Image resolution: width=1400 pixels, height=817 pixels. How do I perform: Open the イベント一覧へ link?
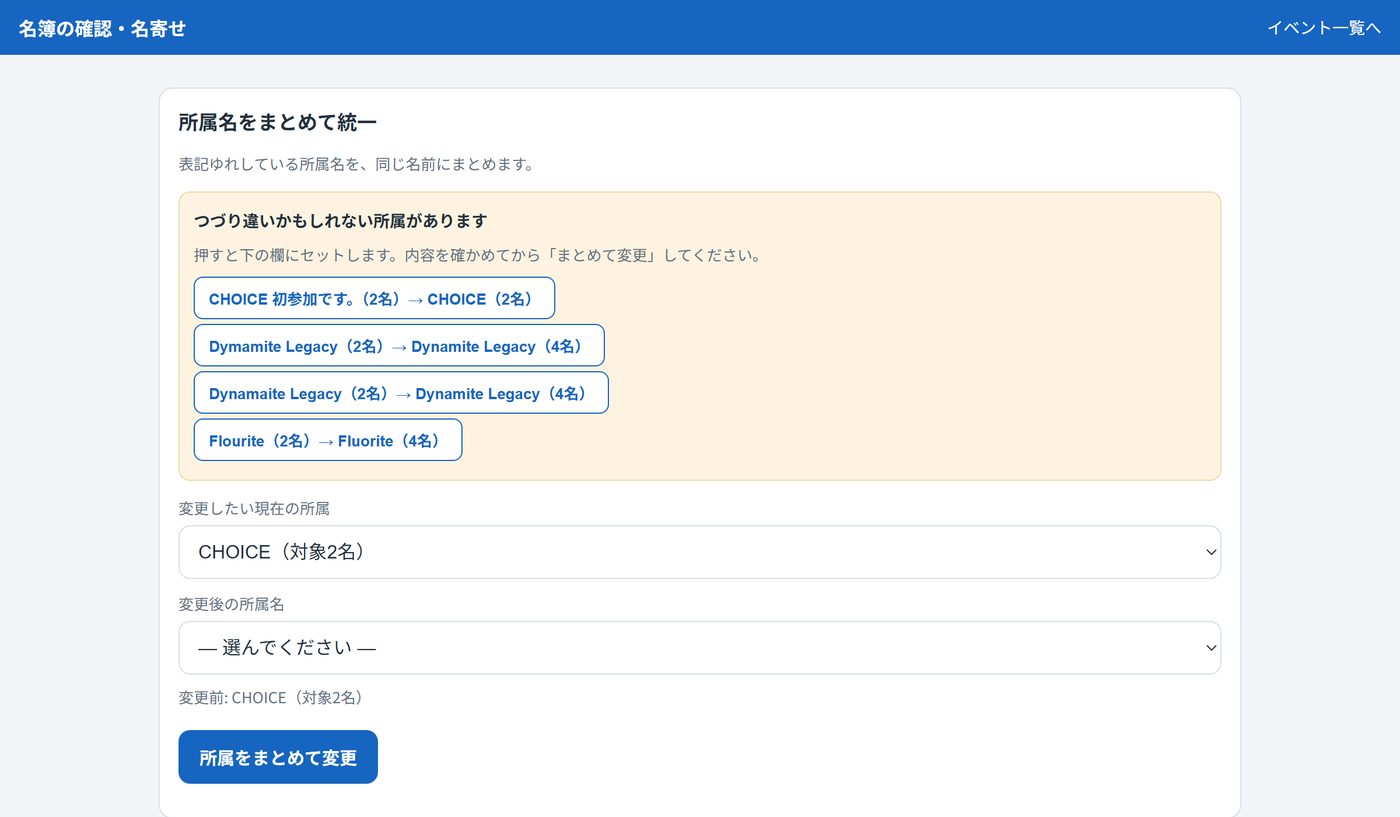click(x=1324, y=28)
